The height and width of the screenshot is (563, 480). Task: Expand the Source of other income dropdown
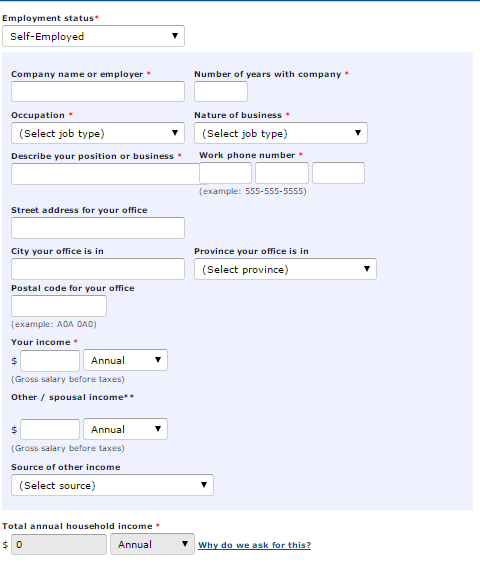point(112,485)
